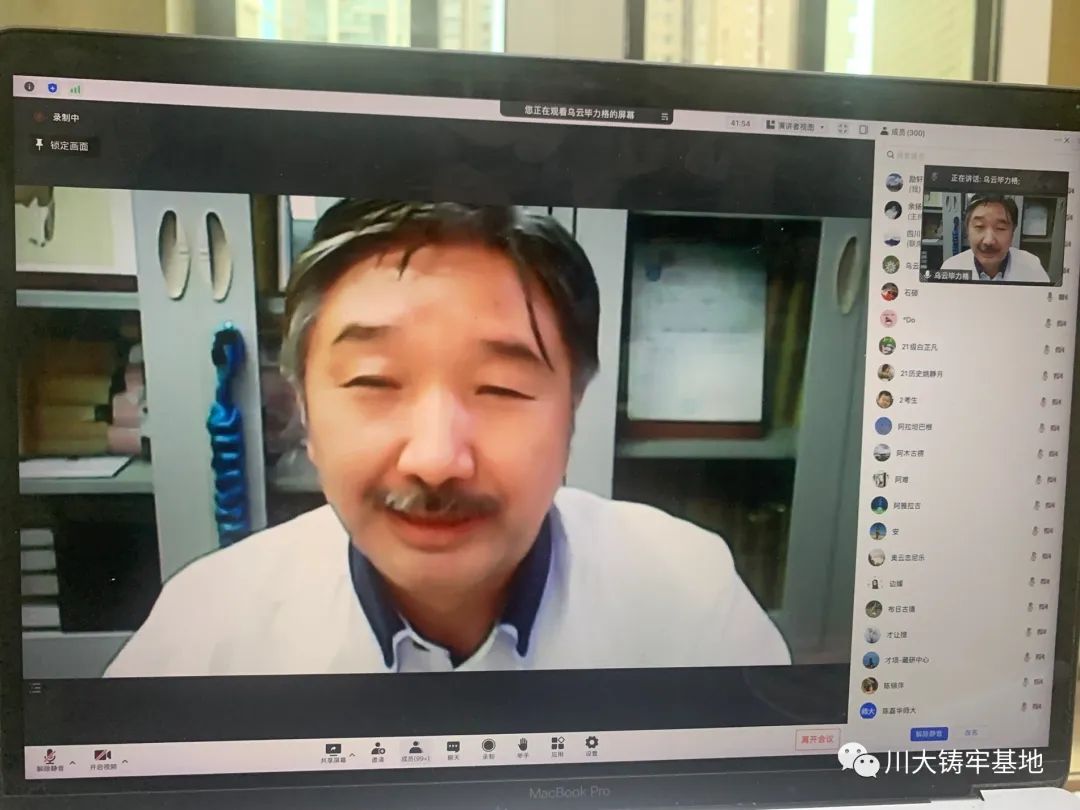This screenshot has width=1080, height=810.
Task: Click the fullscreen icon near speaker view
Action: (842, 128)
